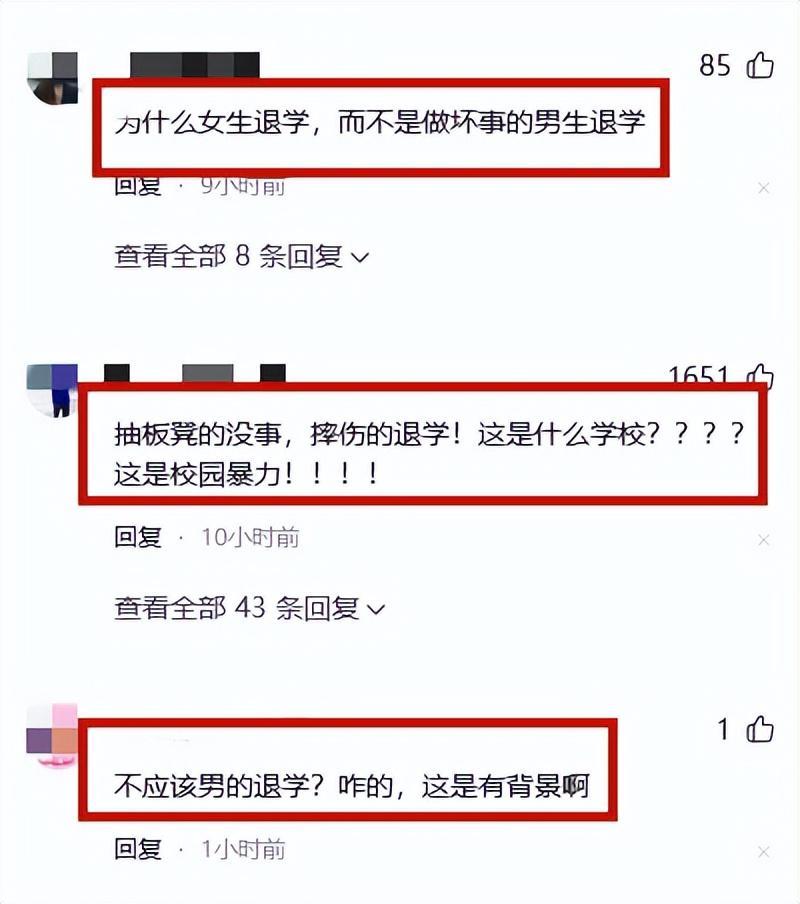Like the comment with 1 like
Screen dimensions: 800x904
coord(760,729)
